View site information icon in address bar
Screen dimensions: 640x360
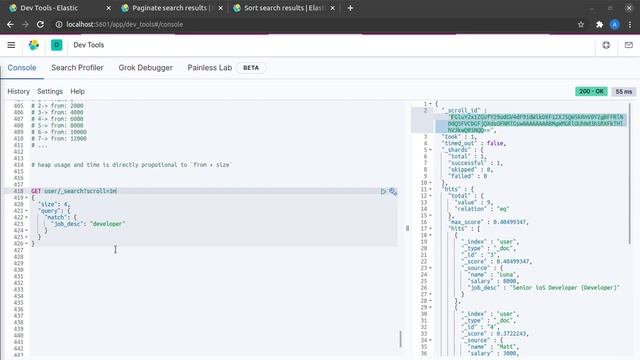point(59,24)
